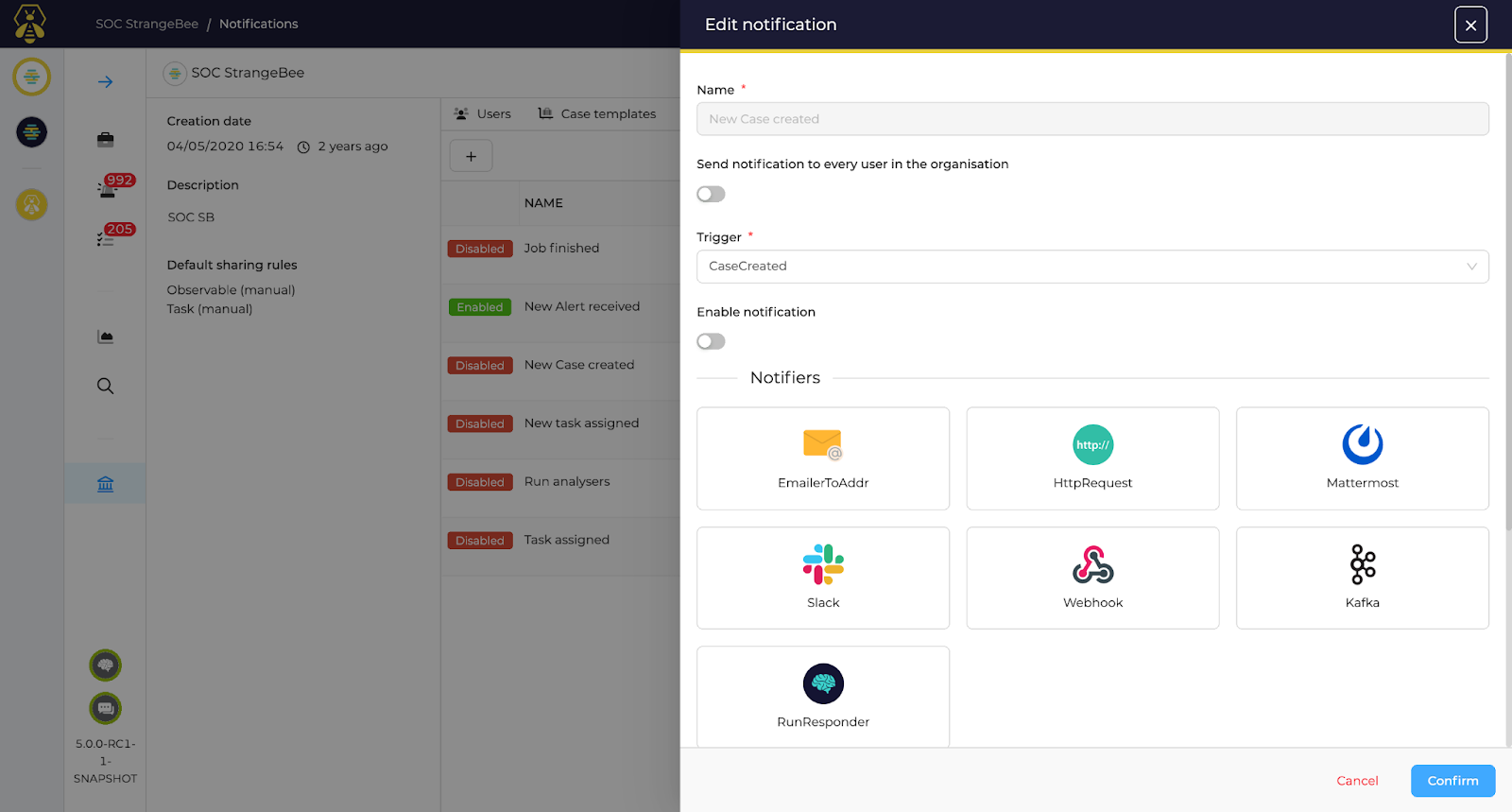Click the 5.0.0-RC1-1-SNAPSHOT version text

(x=106, y=761)
